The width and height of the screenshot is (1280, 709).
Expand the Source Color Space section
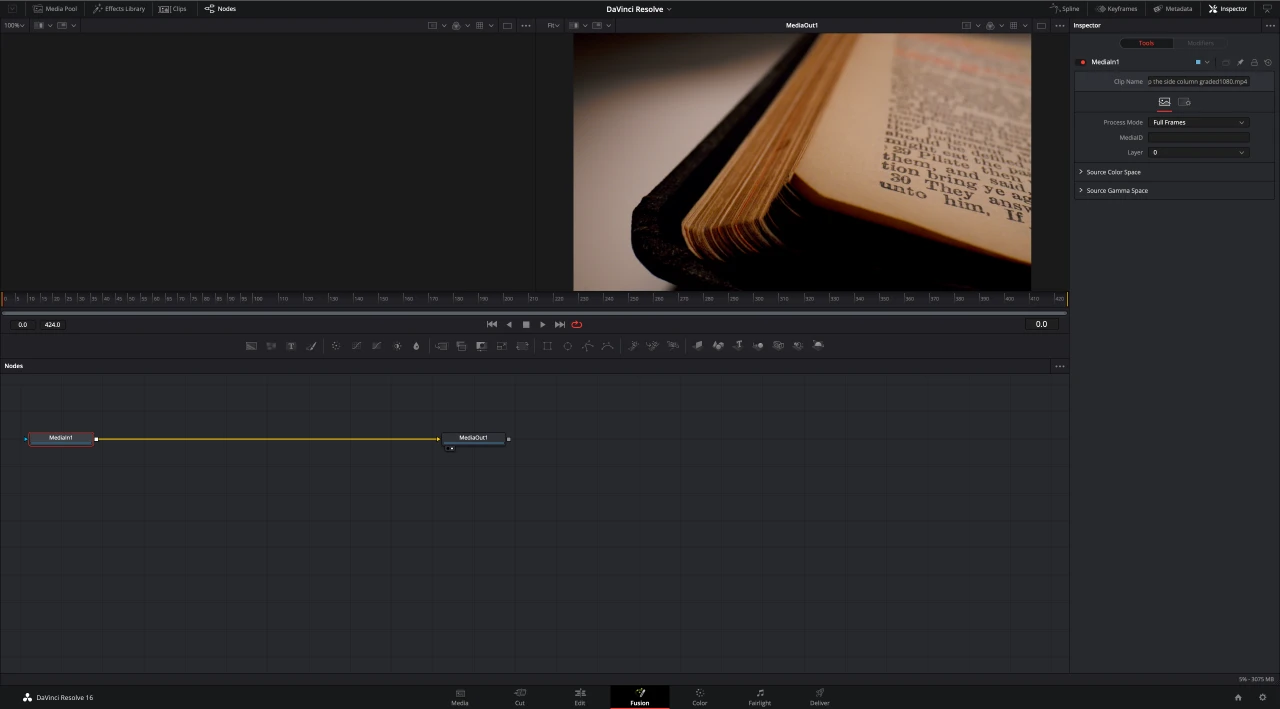pos(1113,172)
